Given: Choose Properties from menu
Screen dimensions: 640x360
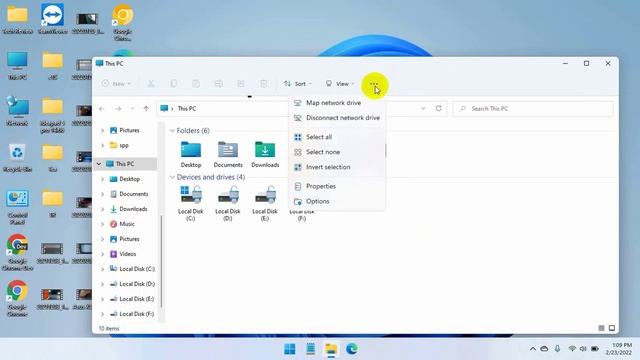Looking at the screenshot, I should tap(337, 186).
